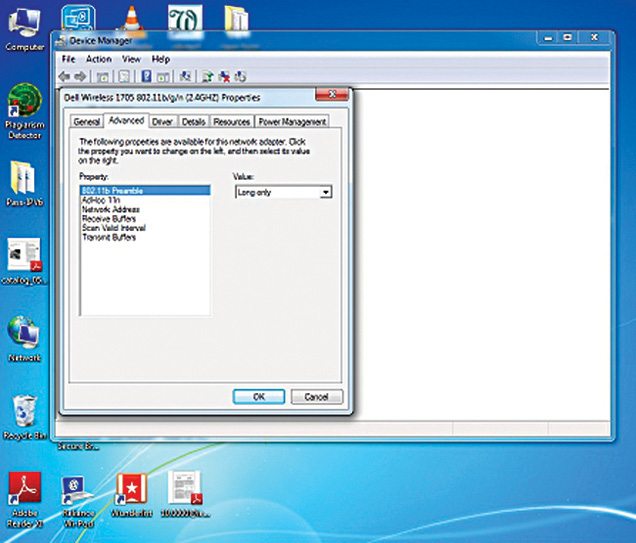This screenshot has height=543, width=636.
Task: Switch to the General tab
Action: 87,121
